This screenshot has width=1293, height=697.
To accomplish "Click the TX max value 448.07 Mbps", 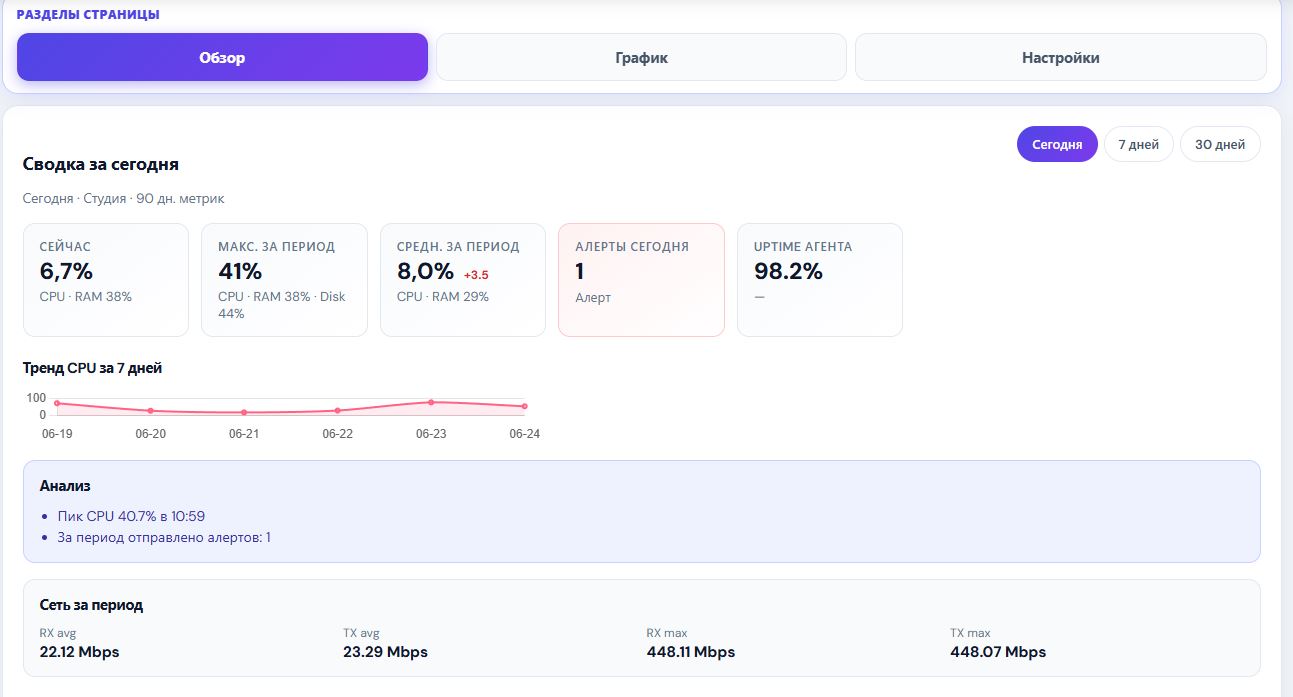I will 998,652.
